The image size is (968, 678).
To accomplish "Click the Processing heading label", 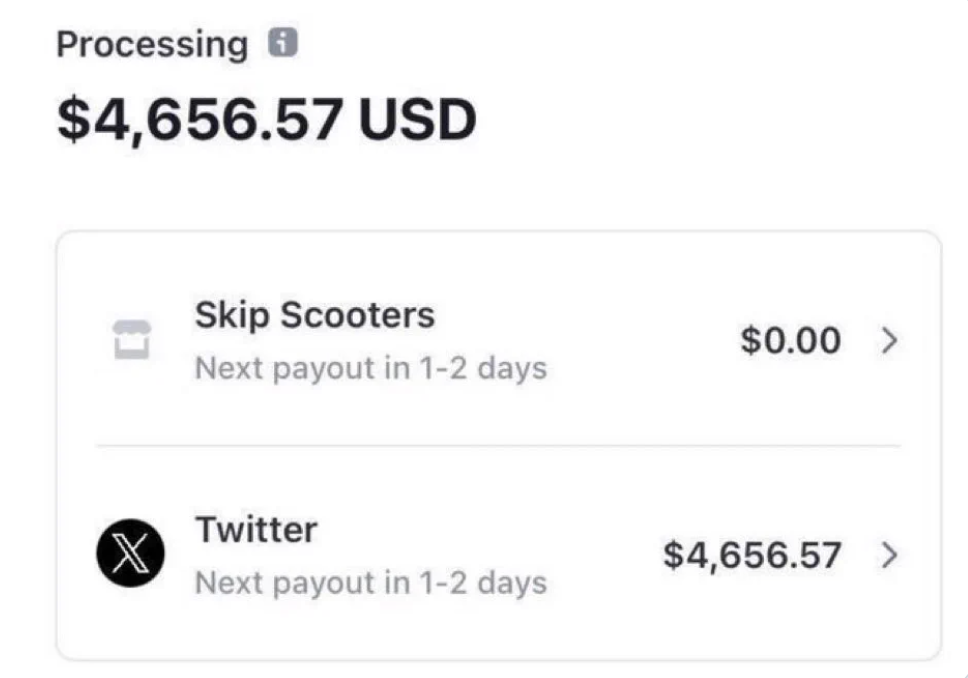I will (152, 45).
